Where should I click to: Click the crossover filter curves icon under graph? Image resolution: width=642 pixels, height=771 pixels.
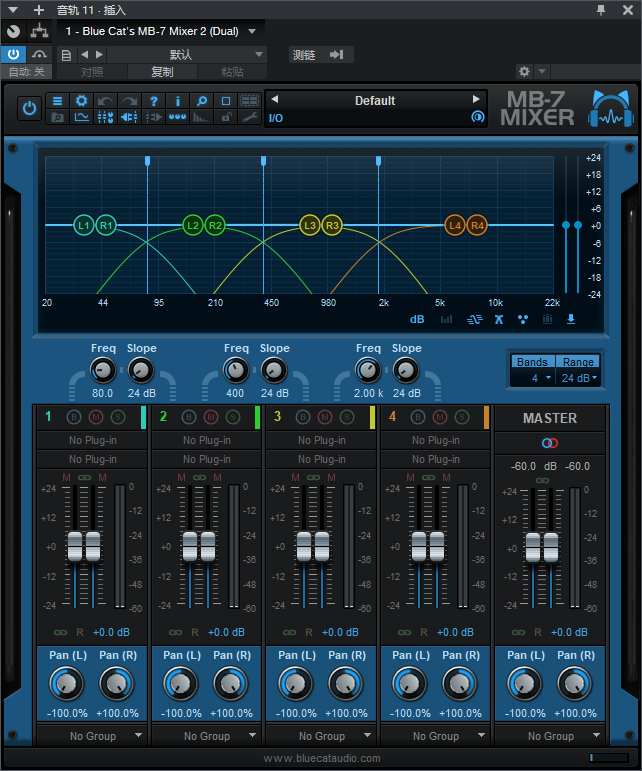click(474, 320)
